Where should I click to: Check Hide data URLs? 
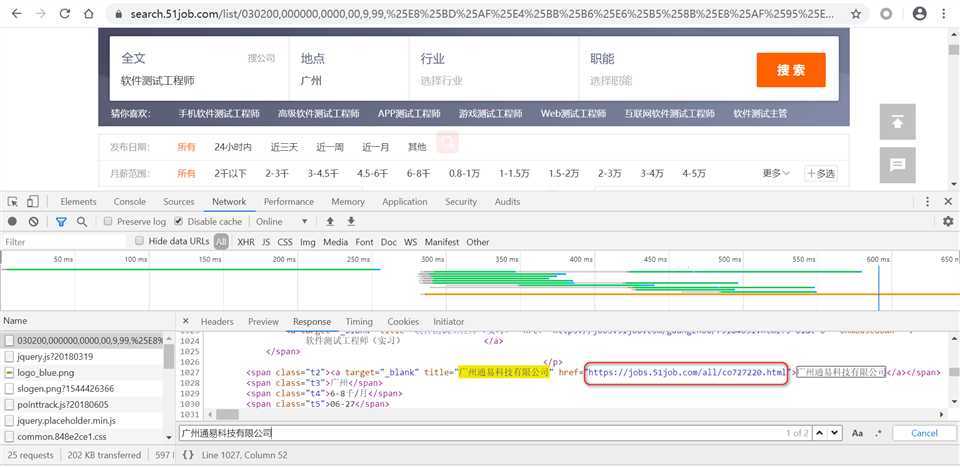(139, 241)
